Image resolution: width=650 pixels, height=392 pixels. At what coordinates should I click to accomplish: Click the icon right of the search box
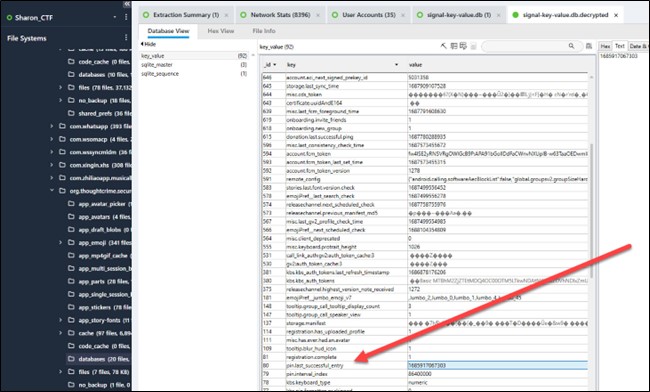tap(589, 46)
